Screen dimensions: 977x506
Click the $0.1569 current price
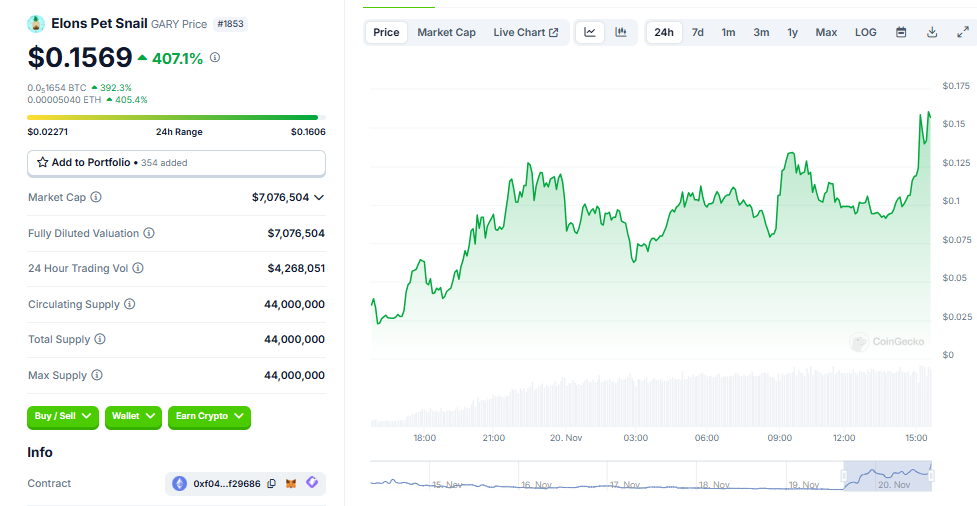point(80,57)
